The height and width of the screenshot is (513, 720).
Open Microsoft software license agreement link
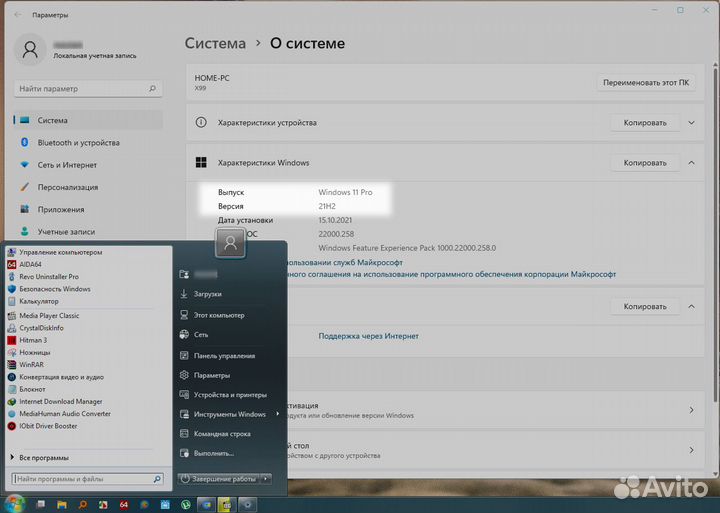tap(452, 274)
